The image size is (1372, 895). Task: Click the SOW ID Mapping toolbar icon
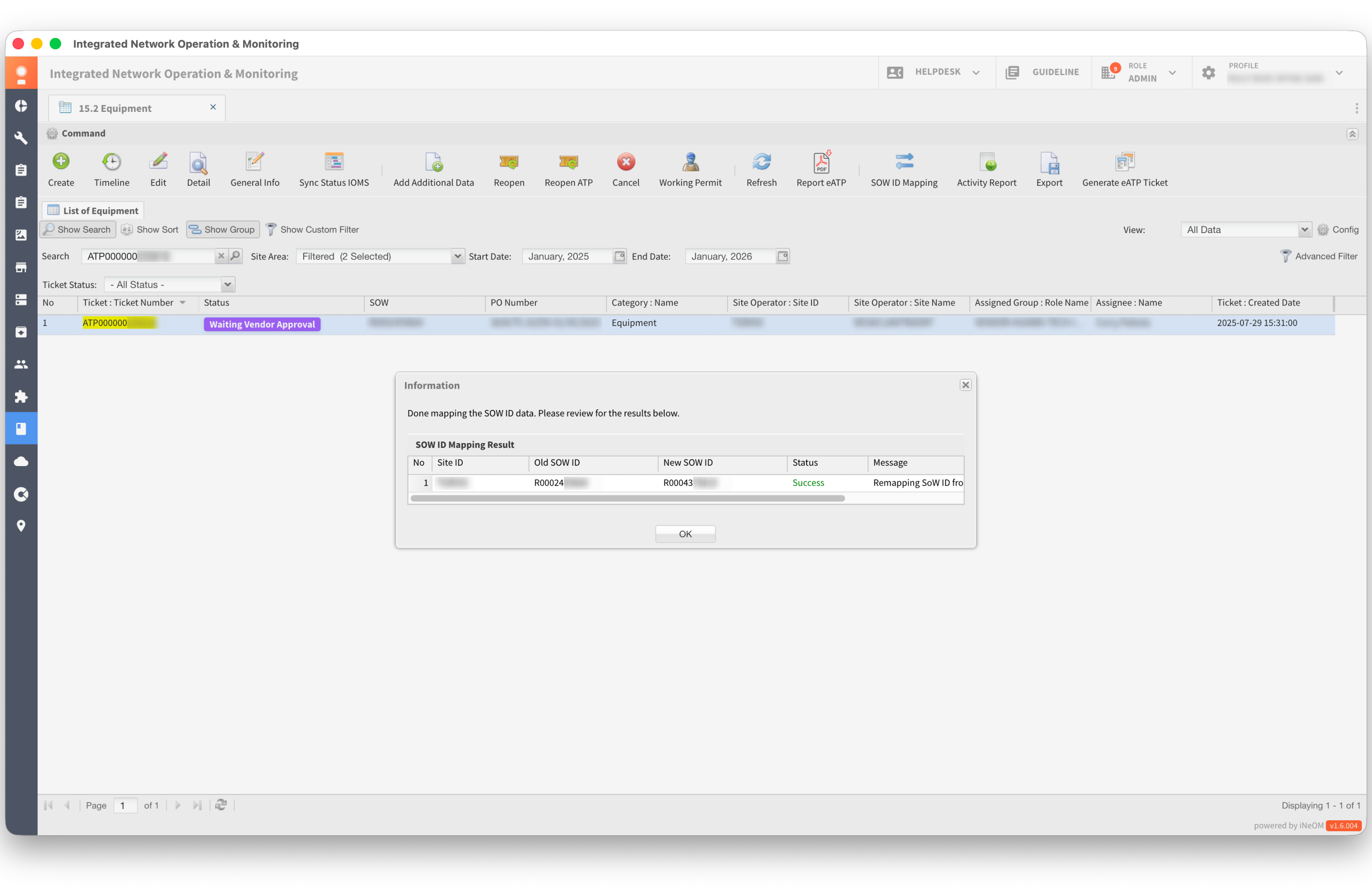pos(903,163)
